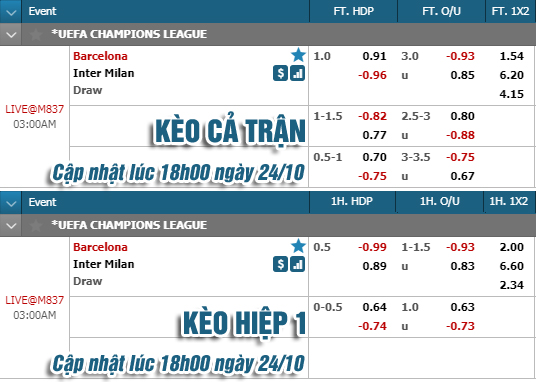This screenshot has height=382, width=536.
Task: Toggle the blue favorite star for first-half Barcelona match
Action: (298, 246)
